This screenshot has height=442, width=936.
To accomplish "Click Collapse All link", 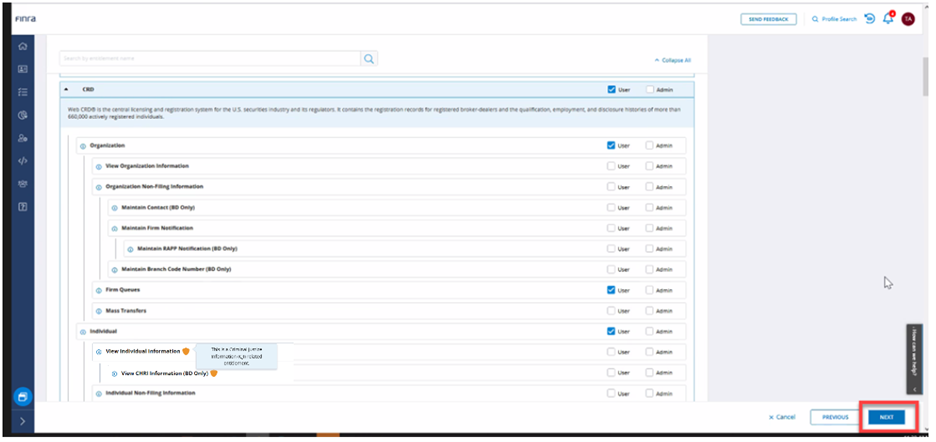I will (672, 60).
